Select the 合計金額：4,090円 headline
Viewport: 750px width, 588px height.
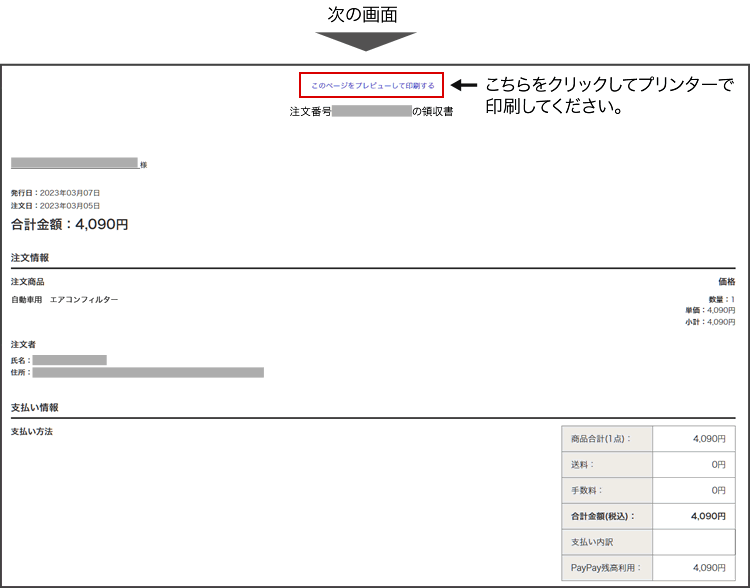click(70, 224)
